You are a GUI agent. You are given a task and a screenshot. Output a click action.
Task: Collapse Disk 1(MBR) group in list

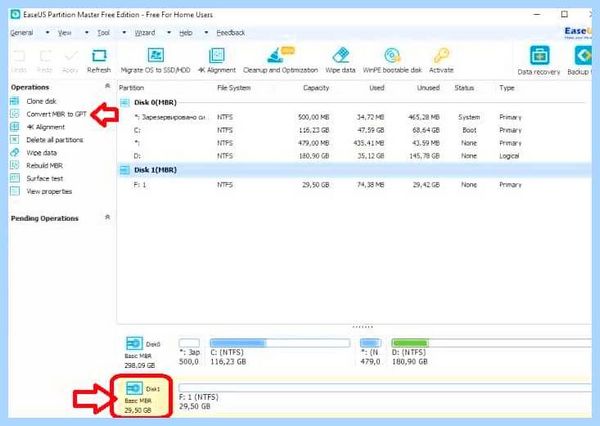[125, 170]
